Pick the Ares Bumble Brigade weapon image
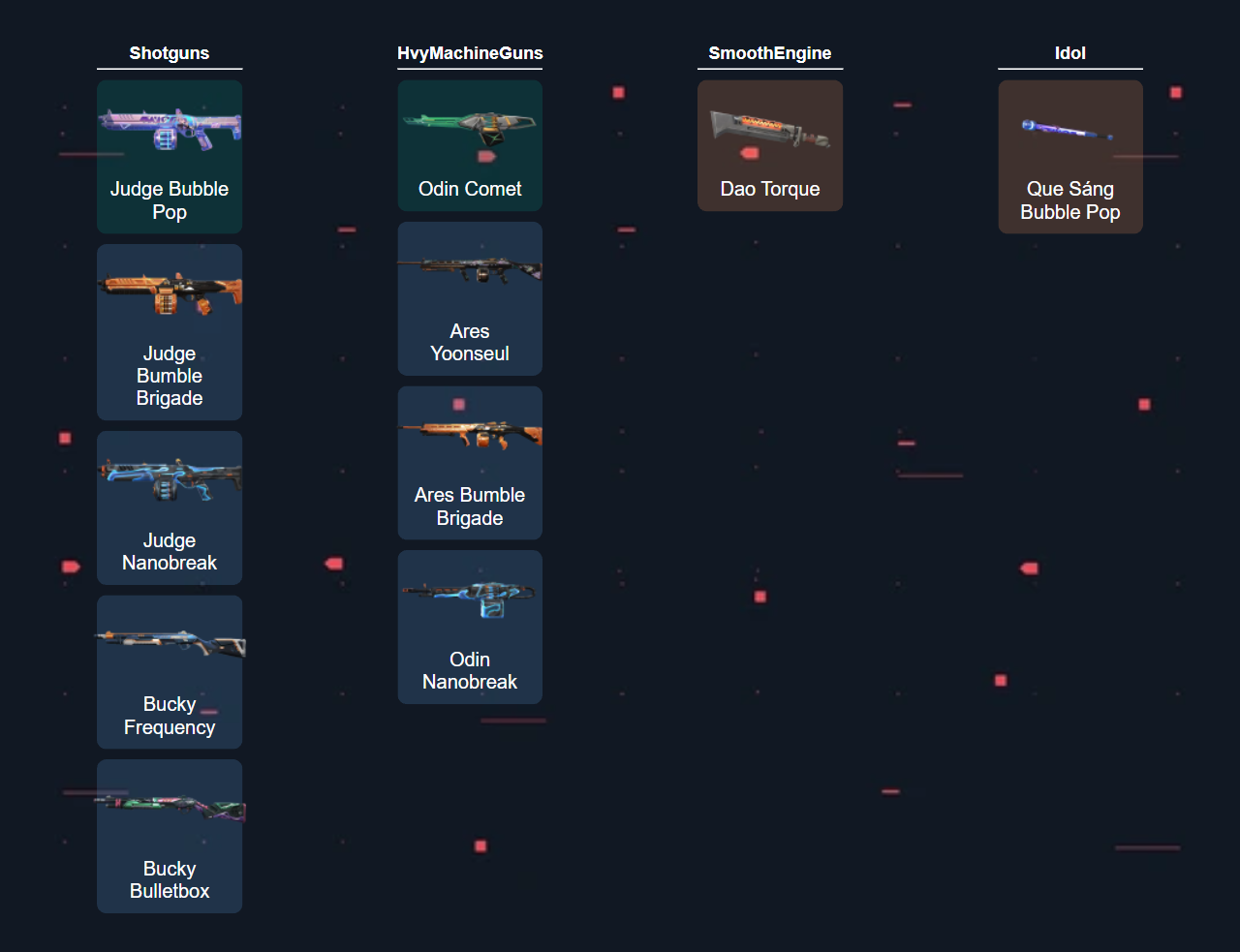Image resolution: width=1240 pixels, height=952 pixels. point(470,435)
